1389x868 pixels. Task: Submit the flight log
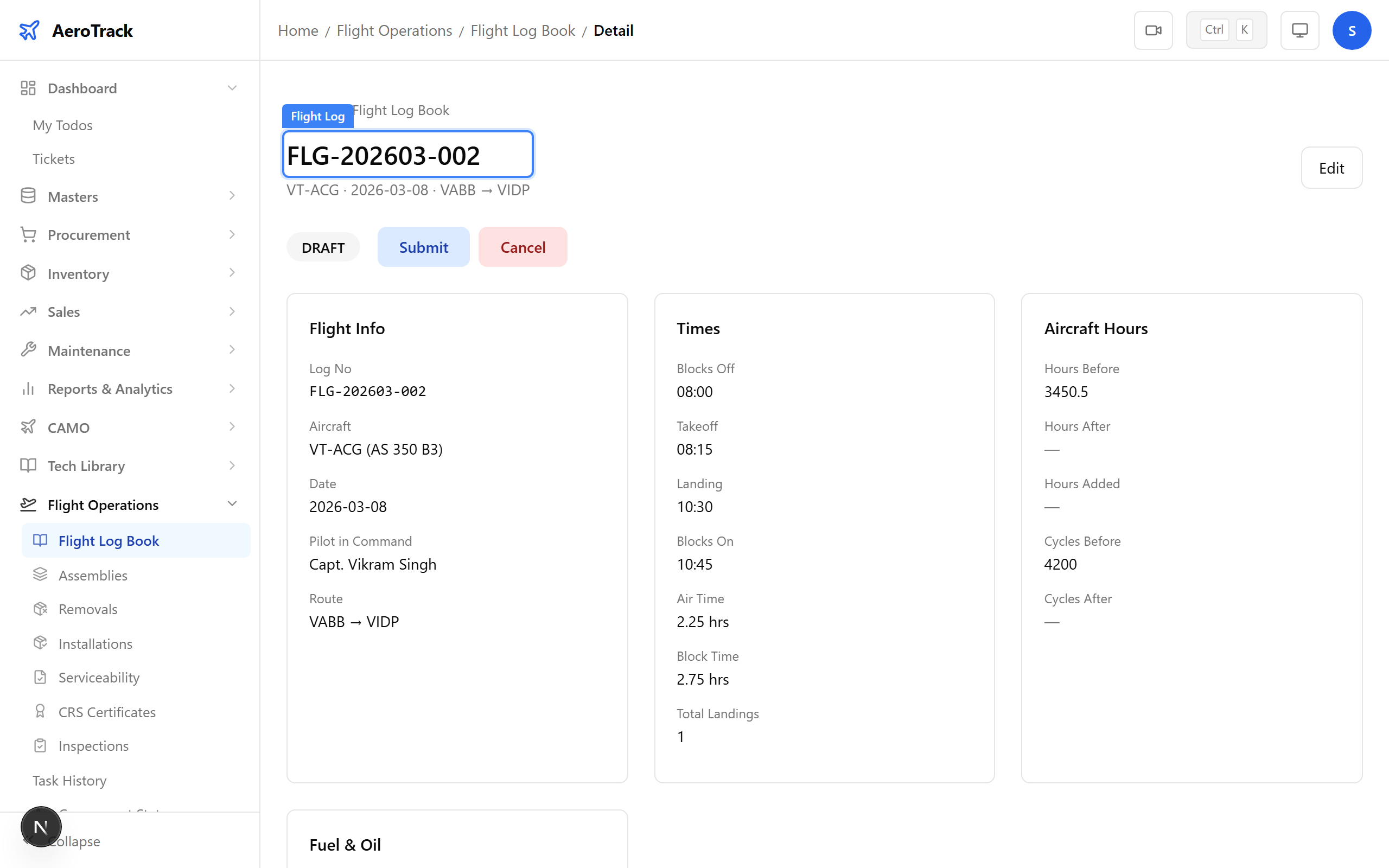pos(423,247)
